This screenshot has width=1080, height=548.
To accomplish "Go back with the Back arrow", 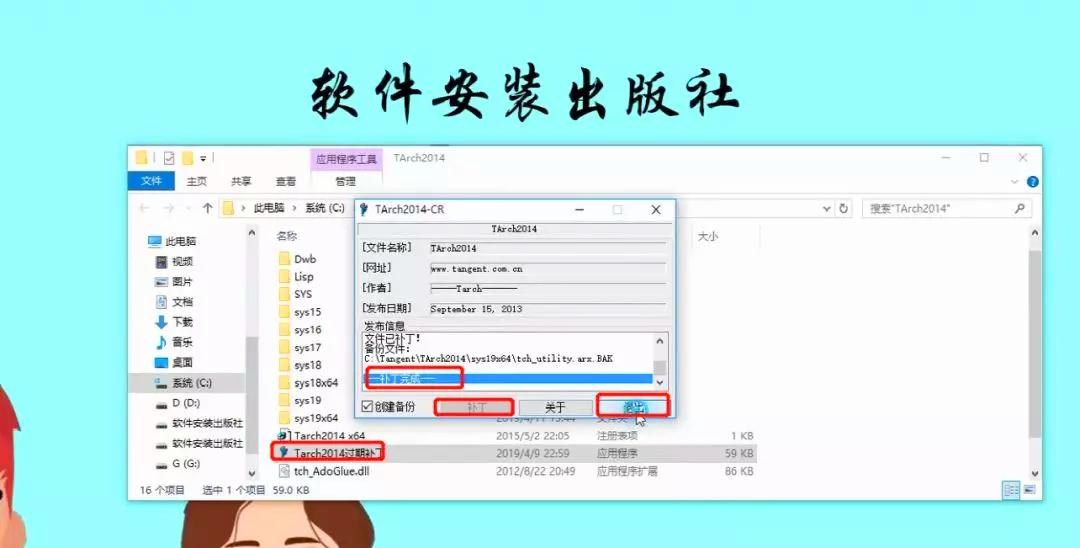I will pos(144,208).
